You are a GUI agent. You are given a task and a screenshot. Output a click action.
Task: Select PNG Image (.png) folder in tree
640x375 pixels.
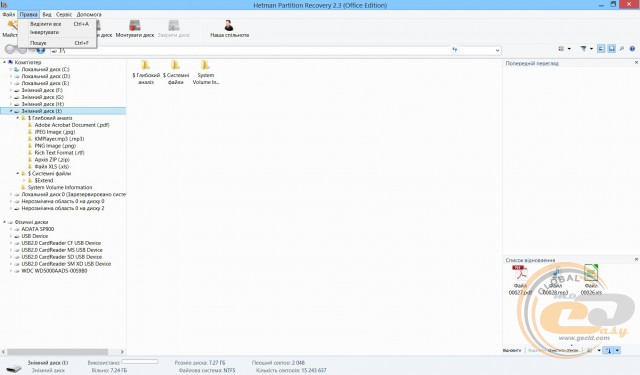click(x=55, y=146)
